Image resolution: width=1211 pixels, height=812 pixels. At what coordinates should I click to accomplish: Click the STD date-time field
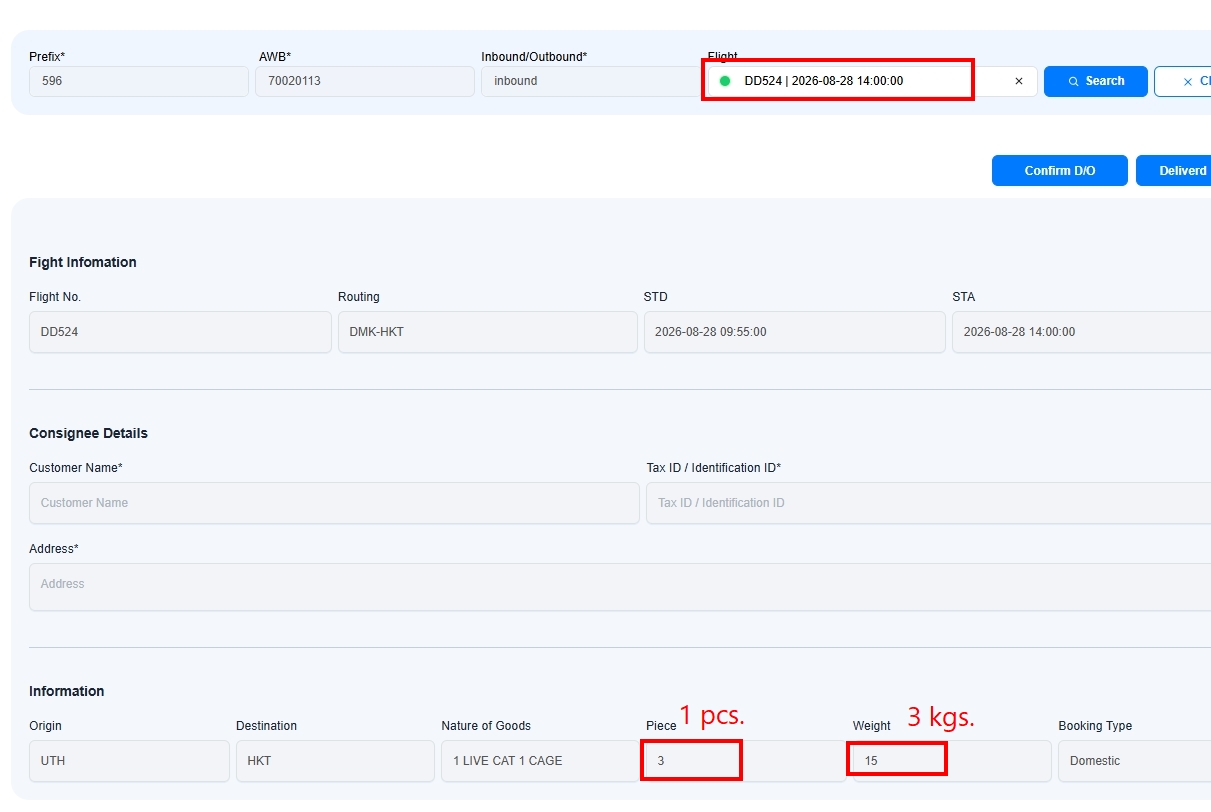[794, 332]
